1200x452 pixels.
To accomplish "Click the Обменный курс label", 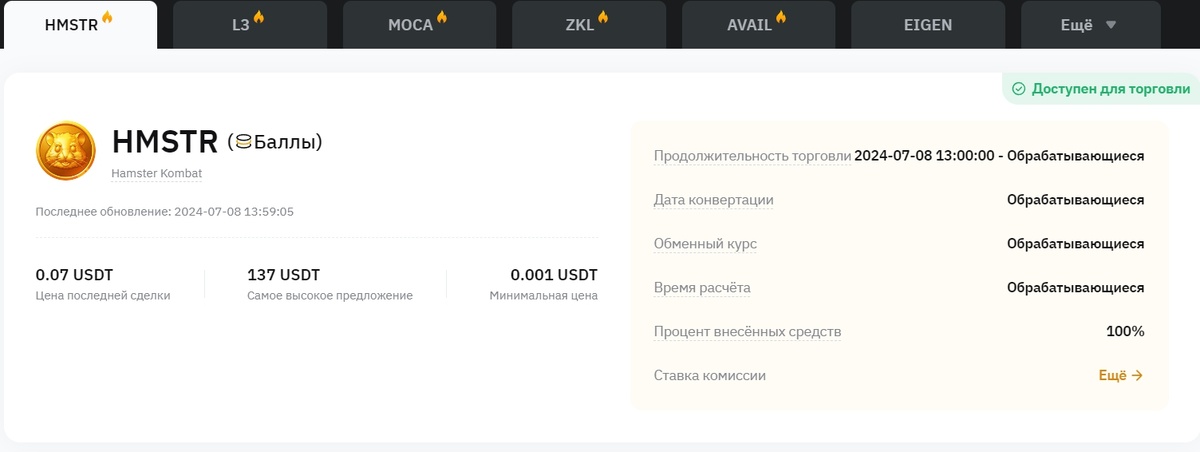I will tap(705, 244).
